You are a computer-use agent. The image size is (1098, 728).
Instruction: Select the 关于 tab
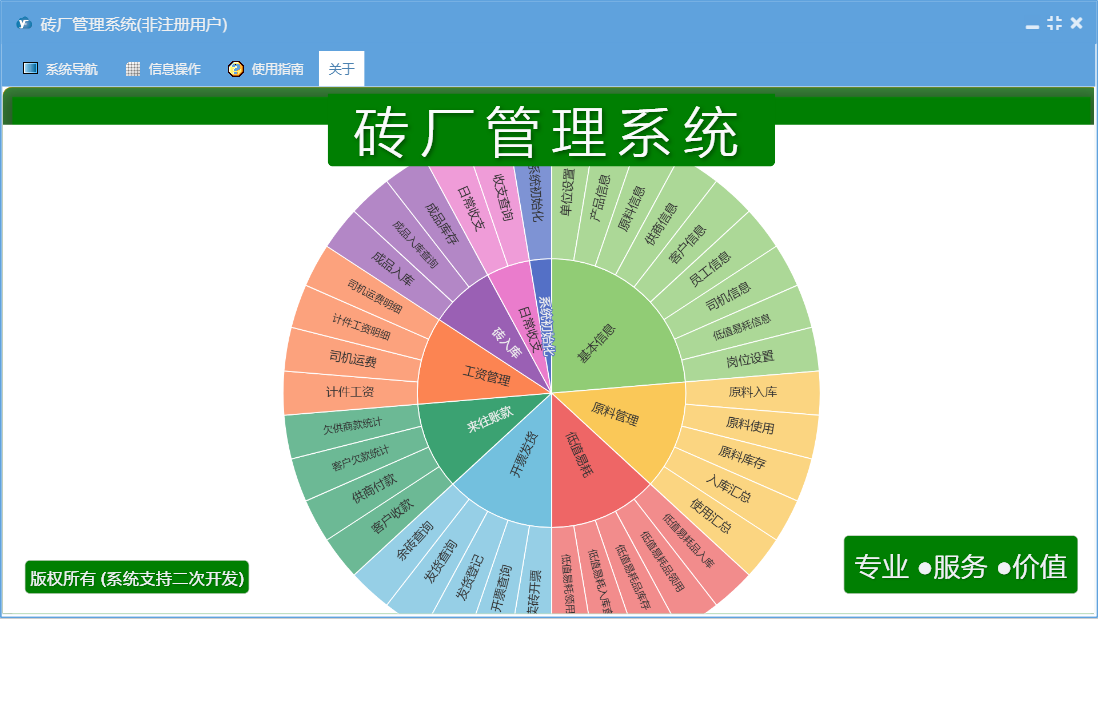point(342,69)
